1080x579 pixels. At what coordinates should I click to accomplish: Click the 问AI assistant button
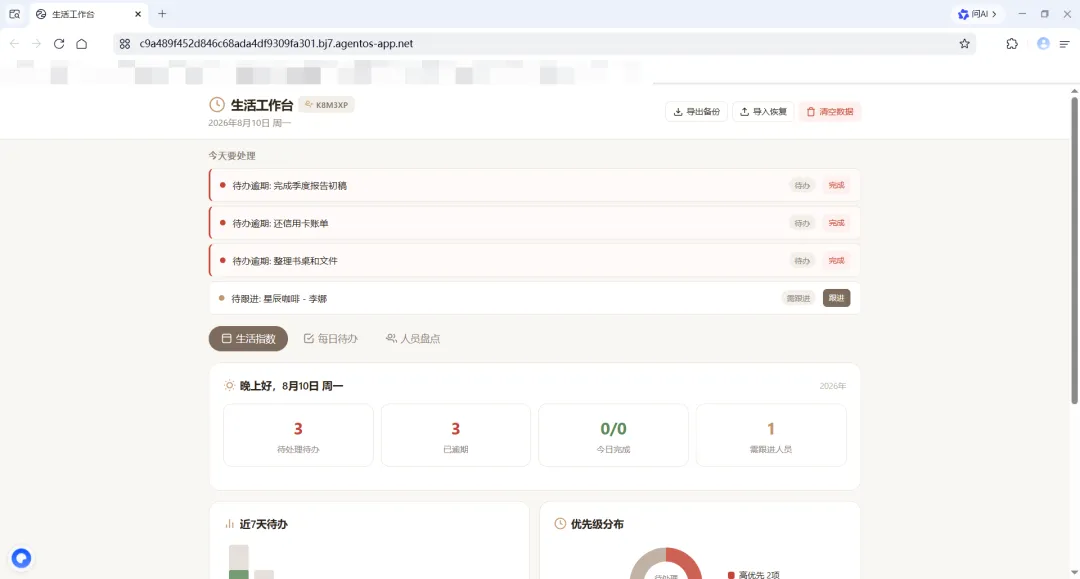977,14
